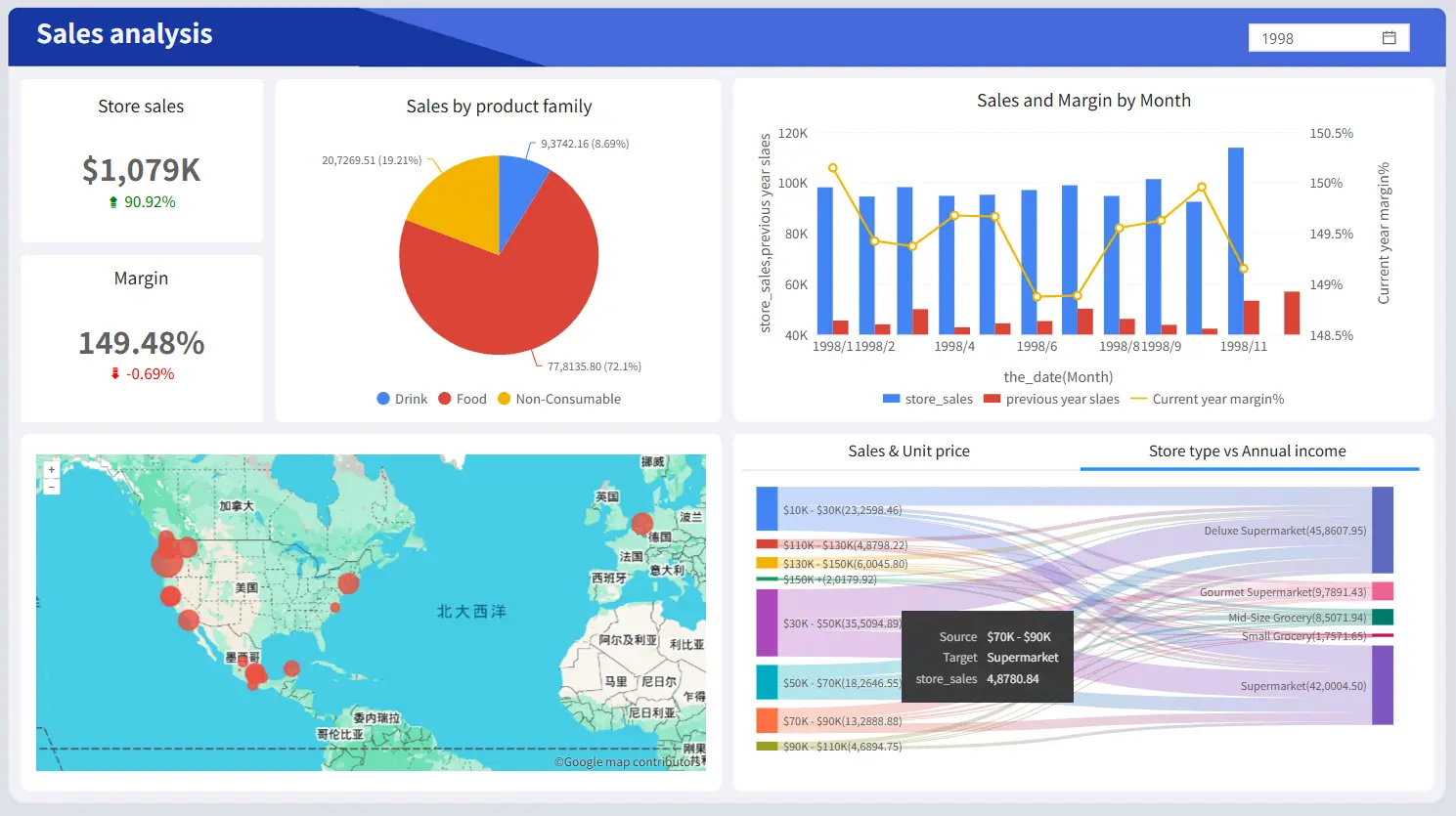
Task: Click the green up arrow under Store sales
Action: (x=113, y=202)
